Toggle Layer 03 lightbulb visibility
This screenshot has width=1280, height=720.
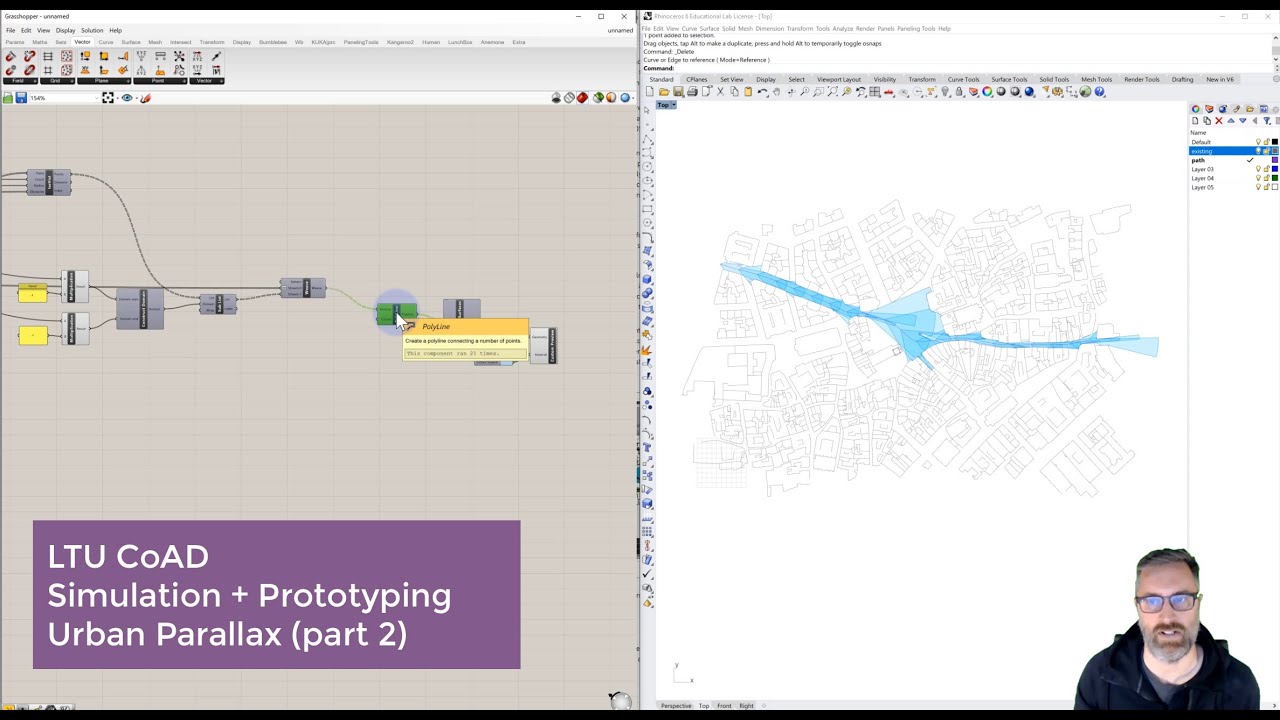tap(1258, 169)
